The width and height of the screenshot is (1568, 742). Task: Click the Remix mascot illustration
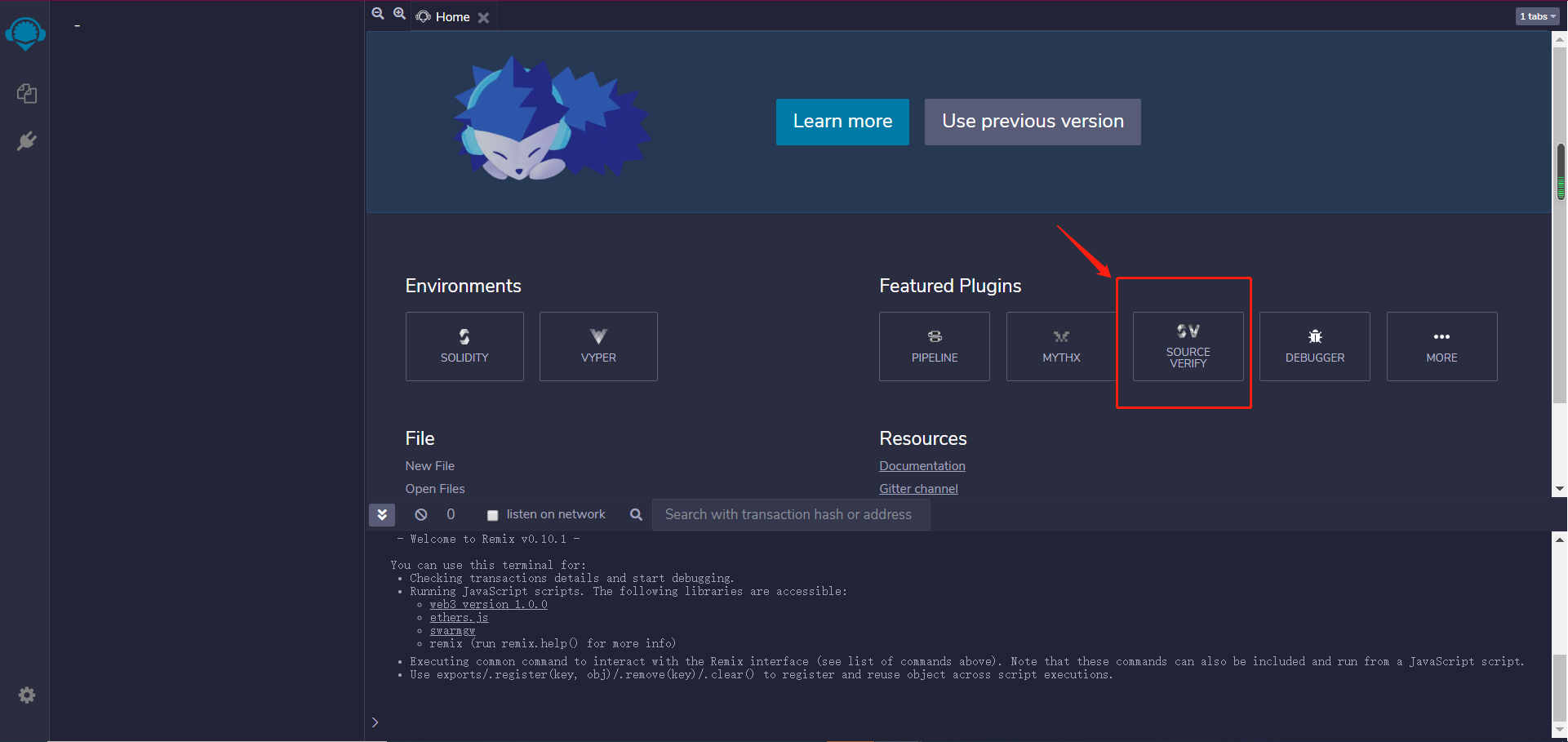(552, 118)
